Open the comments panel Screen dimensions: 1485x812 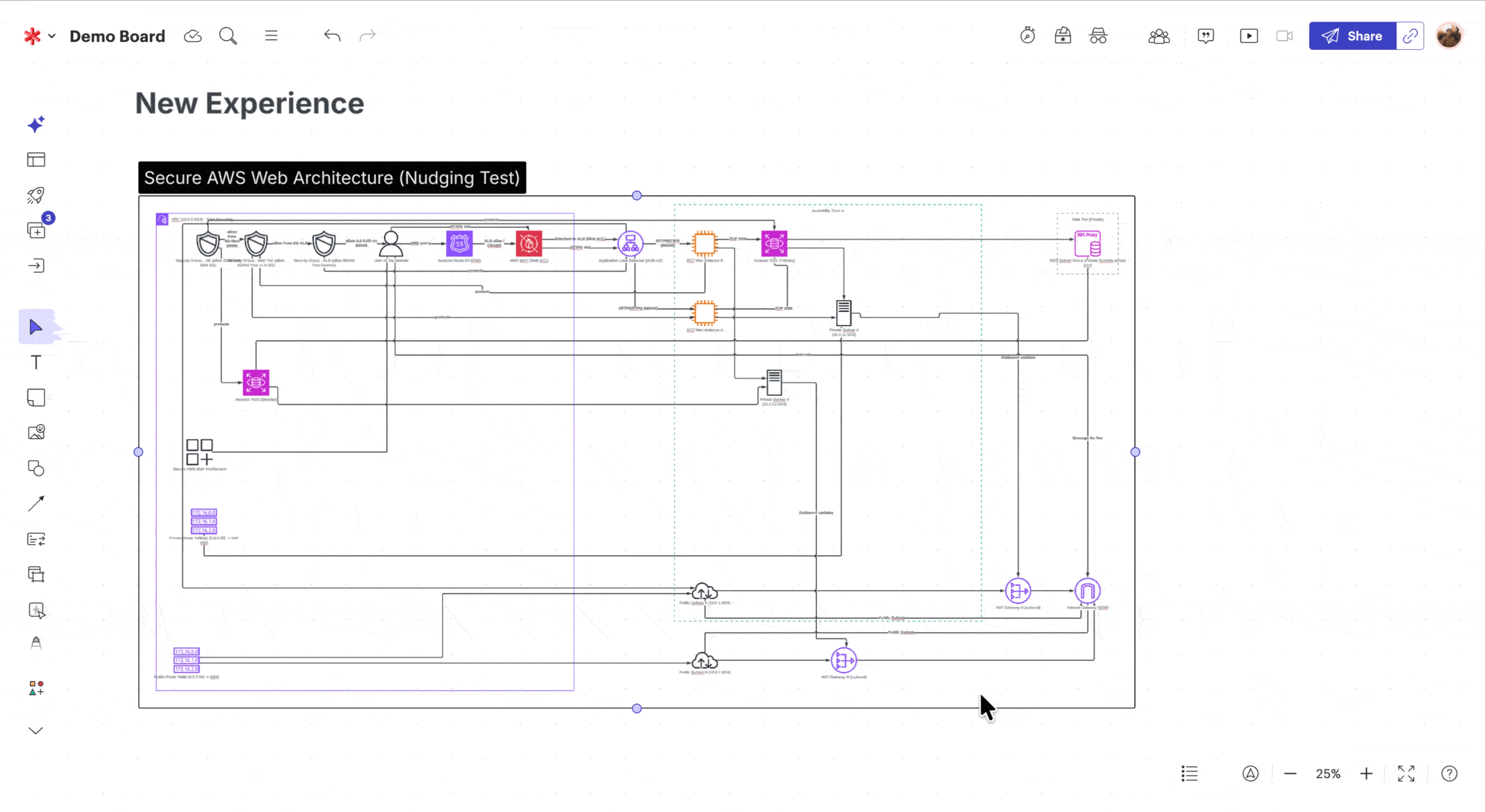click(x=1206, y=36)
